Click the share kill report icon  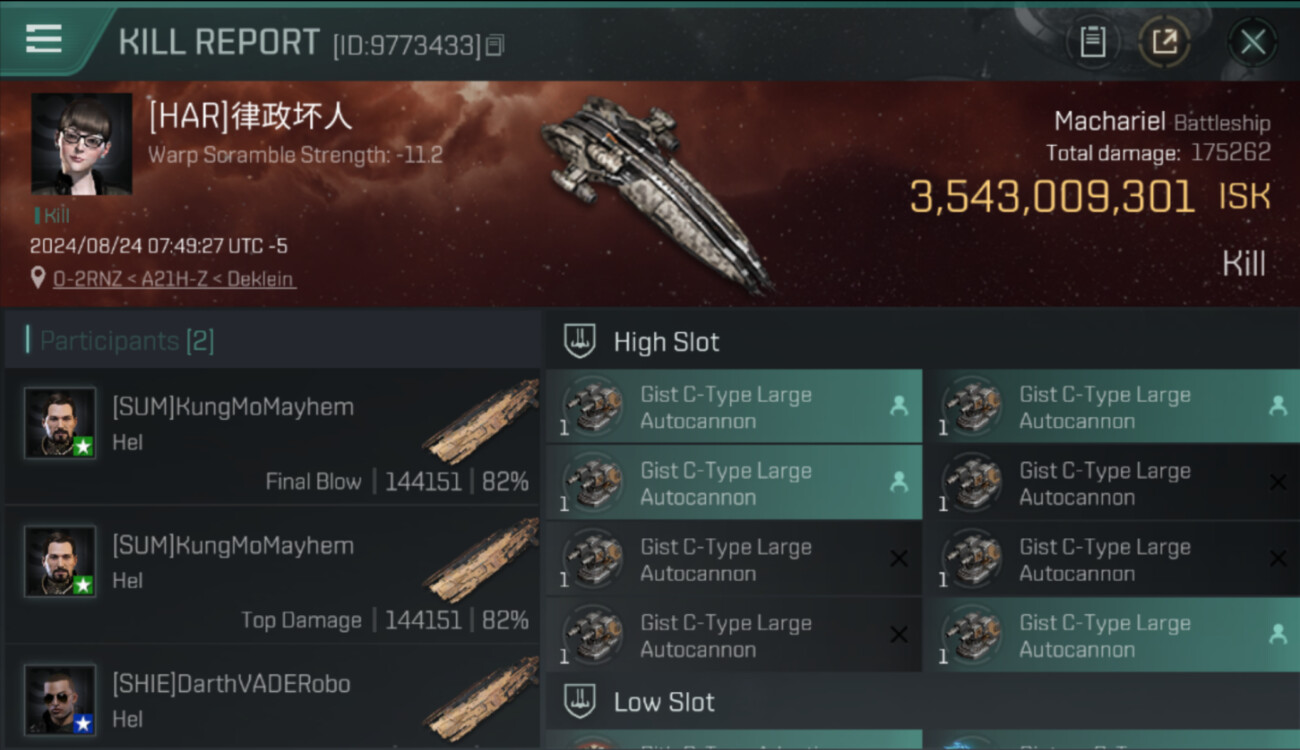(x=1165, y=42)
